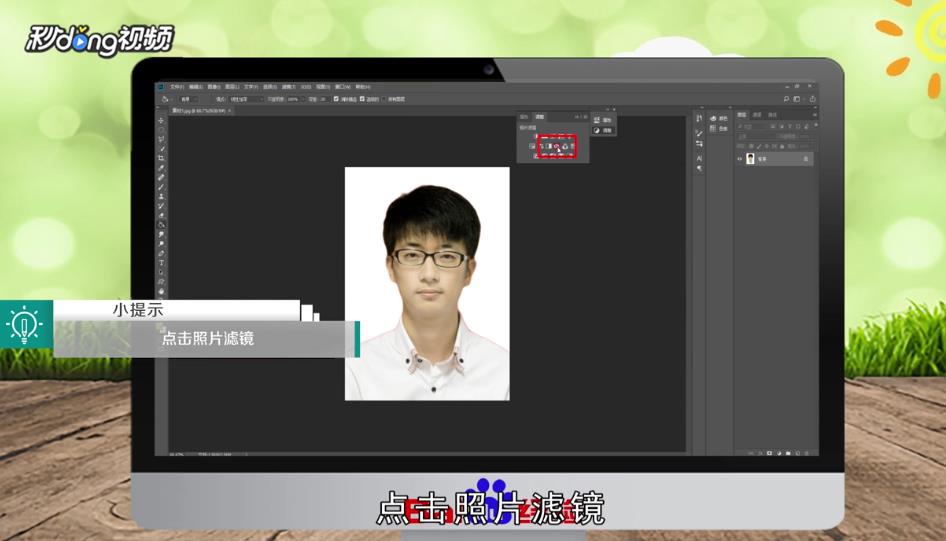Select the Eraser tool
Screen dimensions: 946x541
click(161, 215)
